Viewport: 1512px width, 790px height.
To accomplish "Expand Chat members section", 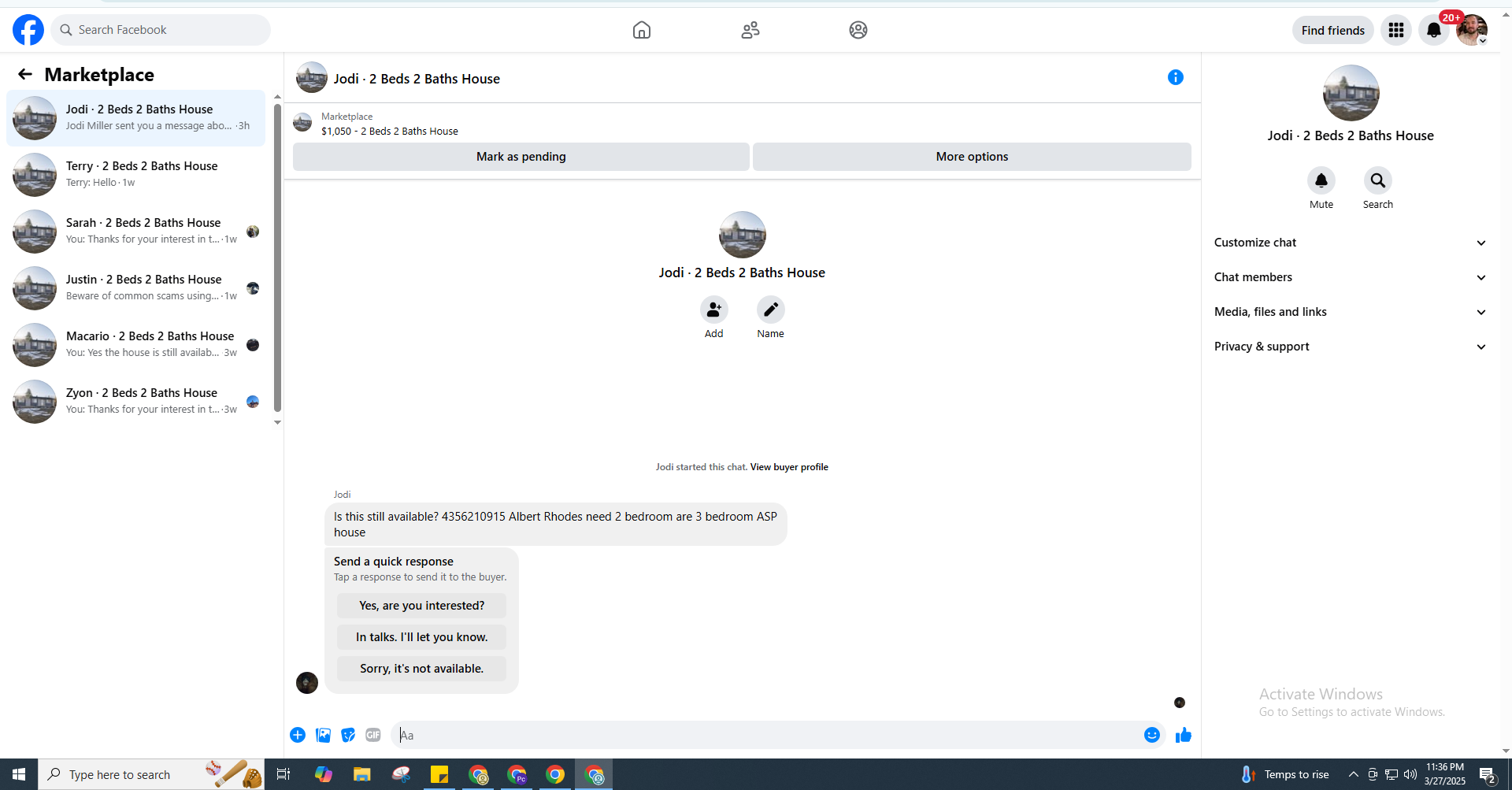I will pos(1351,277).
